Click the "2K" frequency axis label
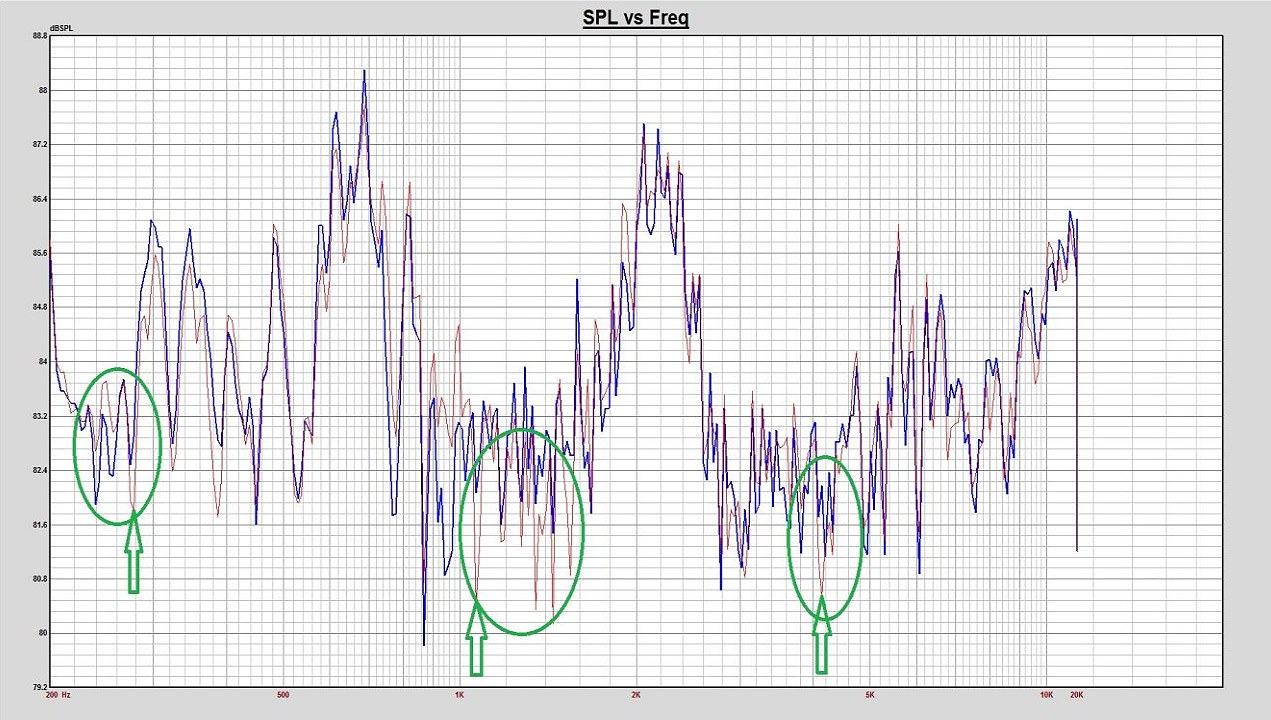This screenshot has width=1271, height=720. 637,693
